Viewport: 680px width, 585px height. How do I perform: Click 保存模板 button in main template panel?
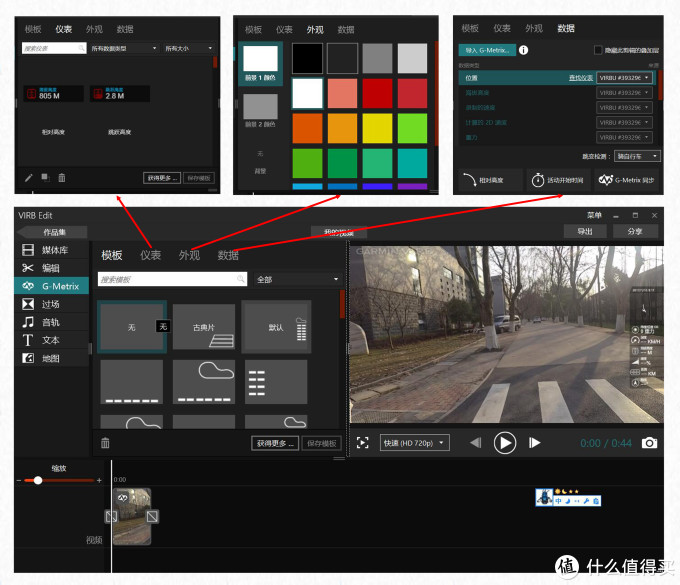(321, 443)
